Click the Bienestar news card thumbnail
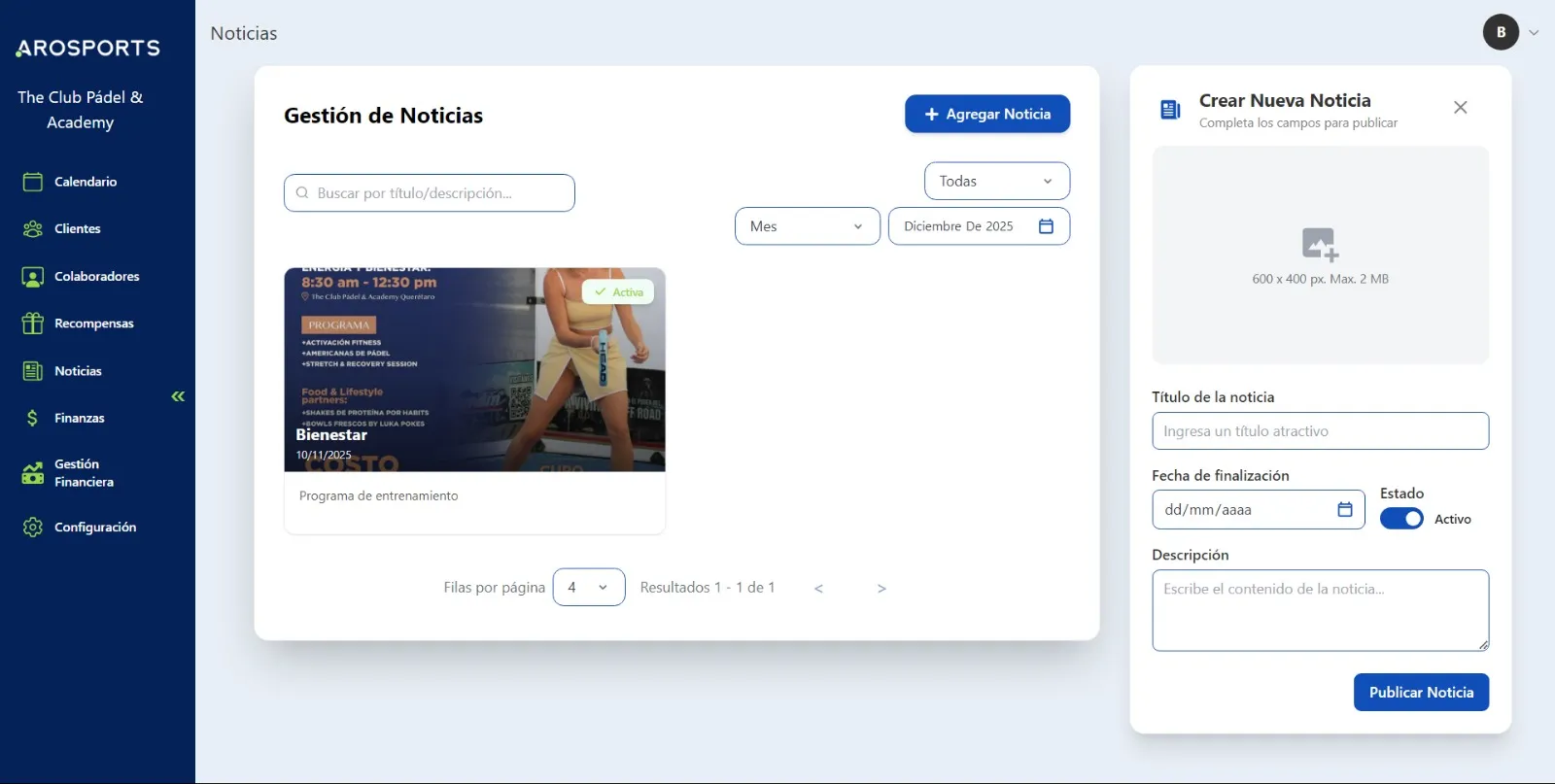The image size is (1555, 784). [474, 370]
